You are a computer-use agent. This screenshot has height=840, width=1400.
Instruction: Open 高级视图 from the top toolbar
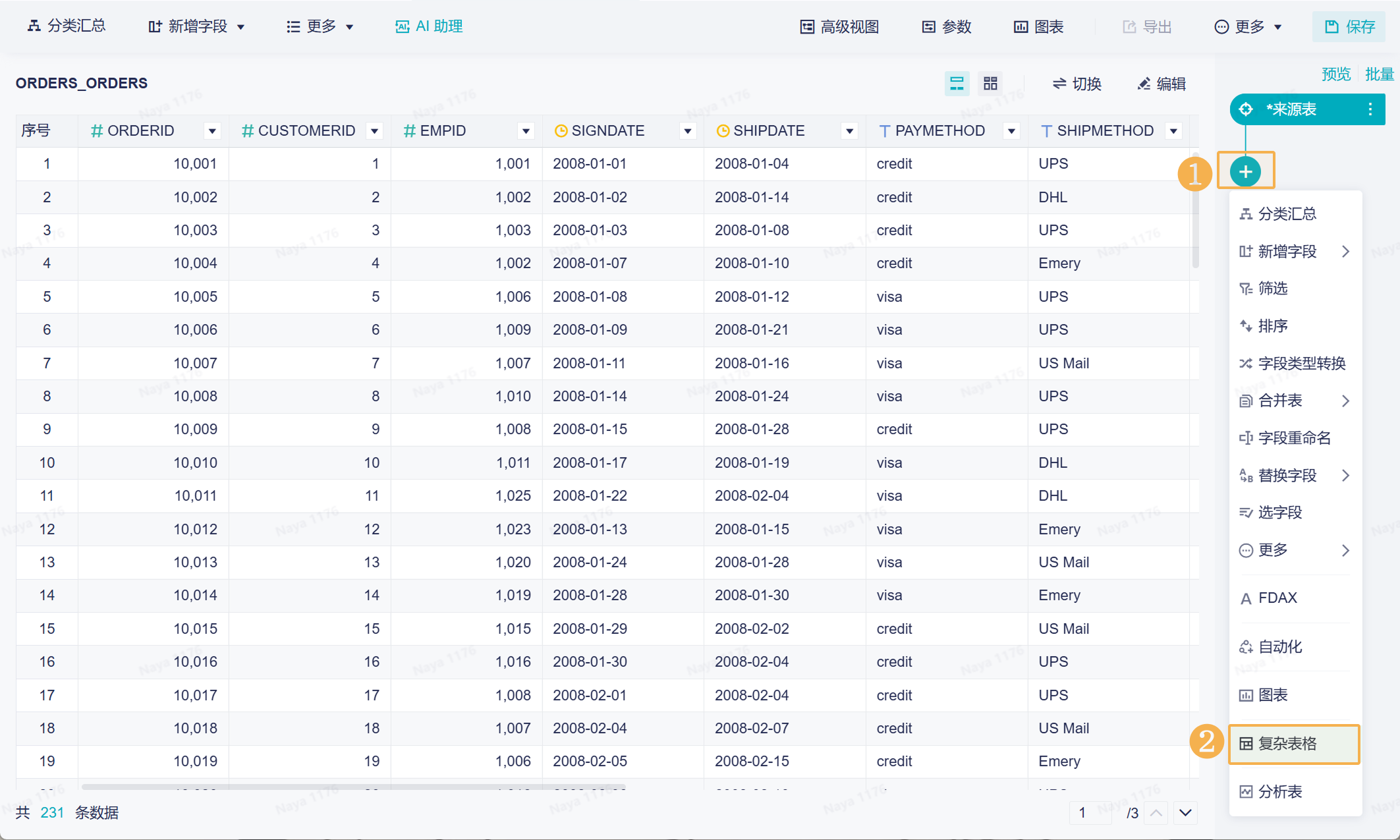[x=839, y=26]
